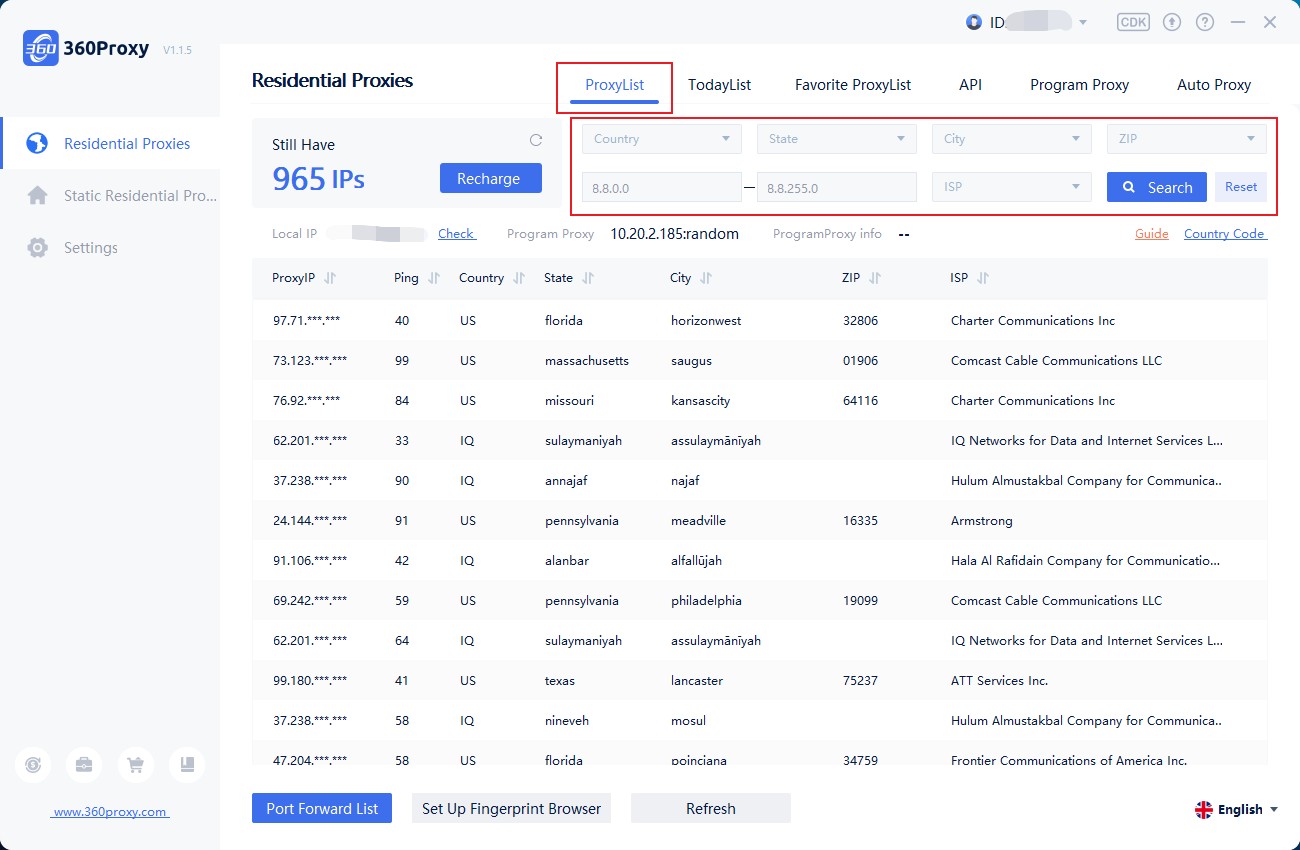
Task: Open the Favorite ProxyList tab
Action: tap(853, 85)
